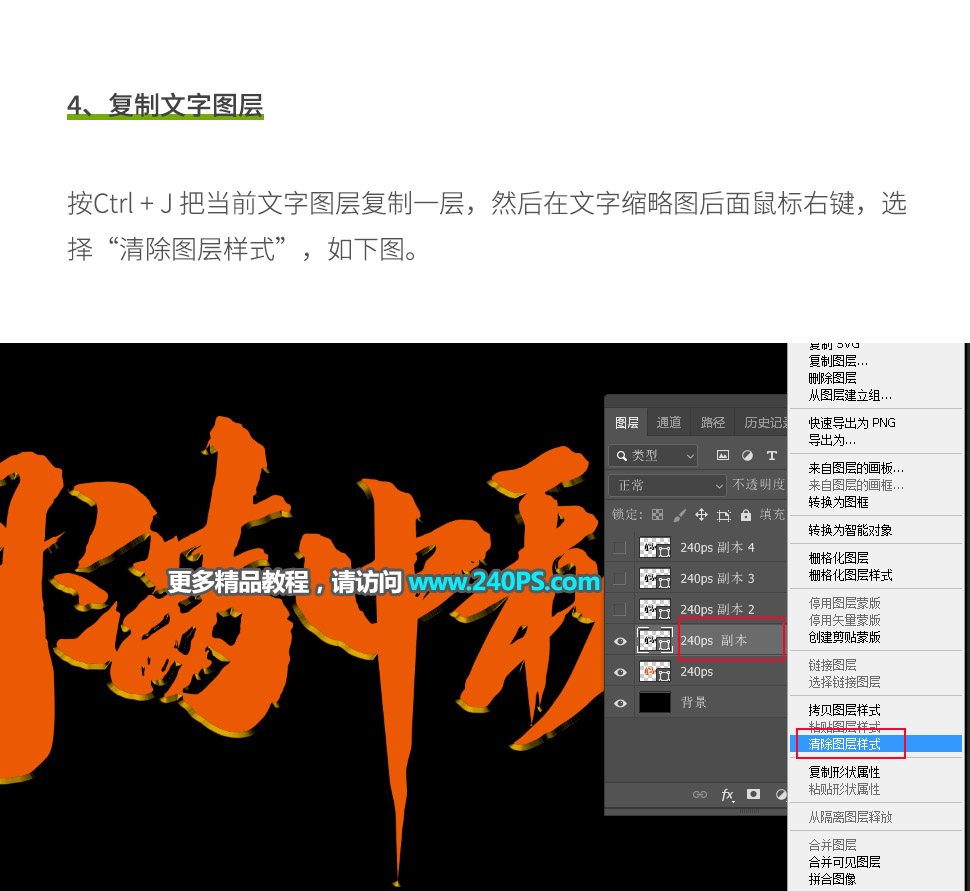Switch to the 通道 channels tab
The height and width of the screenshot is (891, 970).
tap(668, 422)
